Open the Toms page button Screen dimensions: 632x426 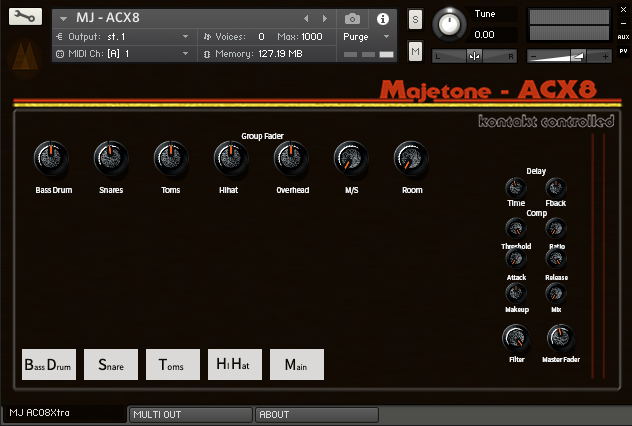click(x=173, y=364)
